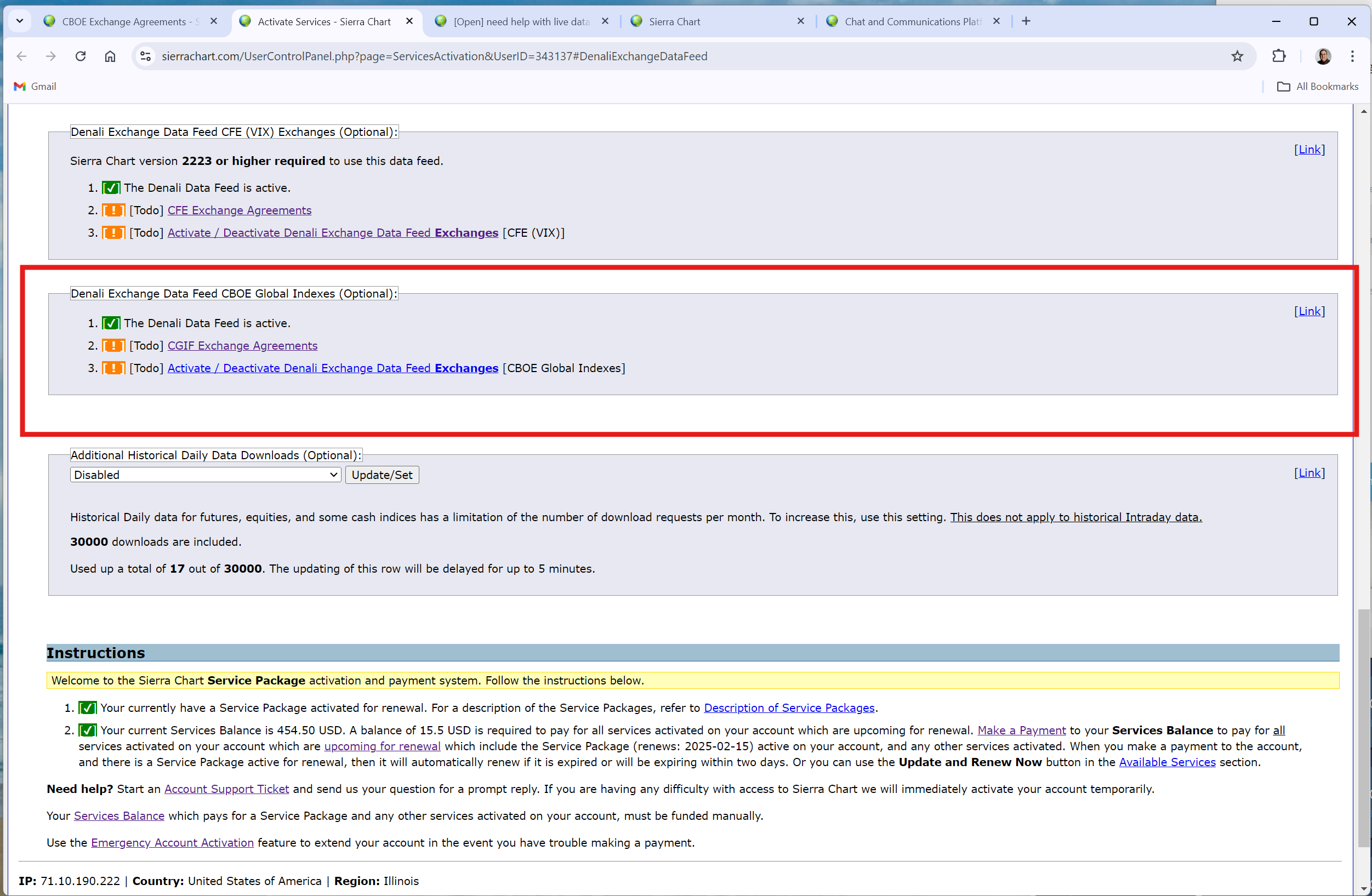Open the extensions puzzle icon
The image size is (1372, 896).
pos(1279,56)
